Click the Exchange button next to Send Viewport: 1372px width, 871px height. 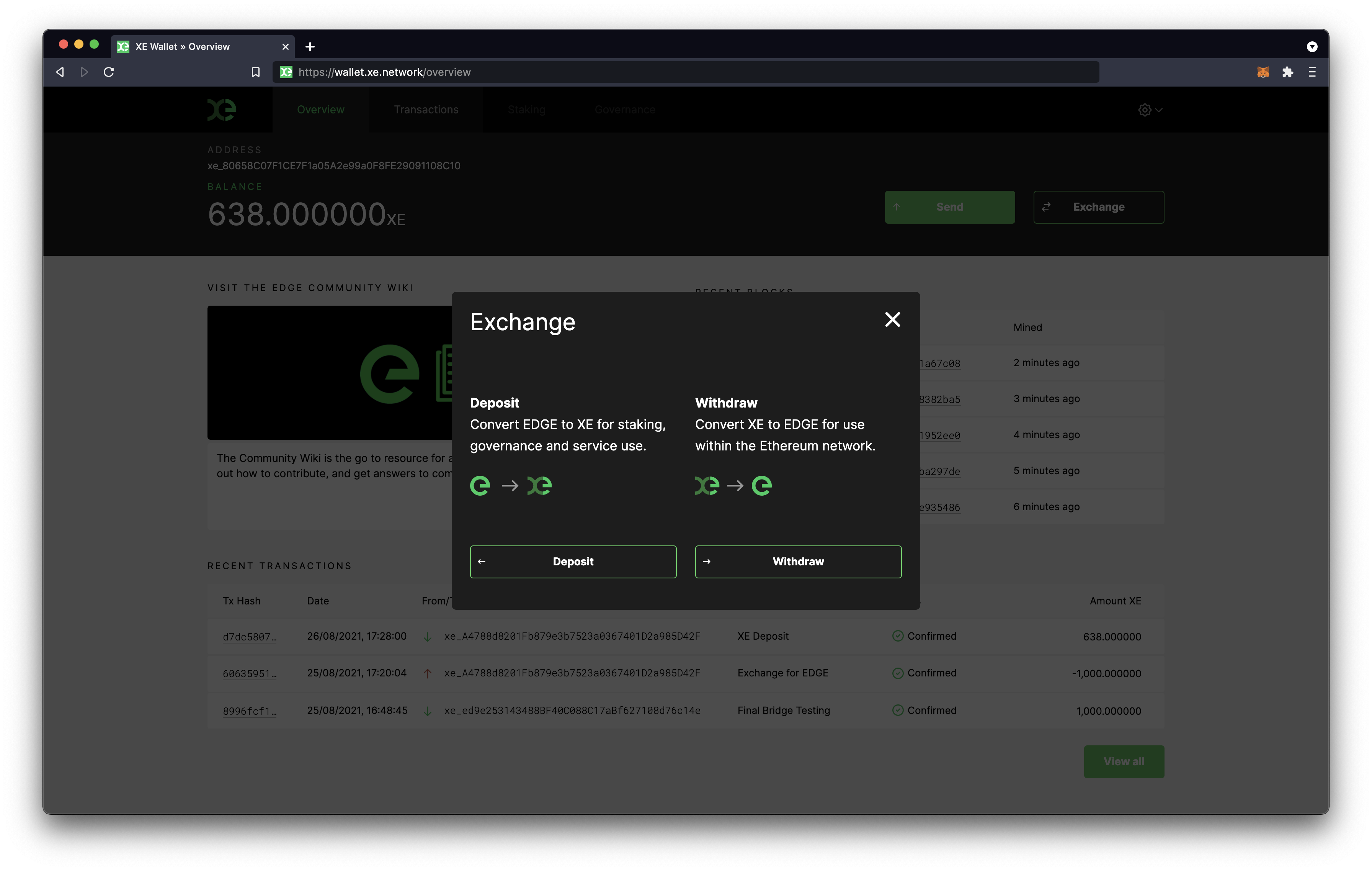tap(1099, 207)
